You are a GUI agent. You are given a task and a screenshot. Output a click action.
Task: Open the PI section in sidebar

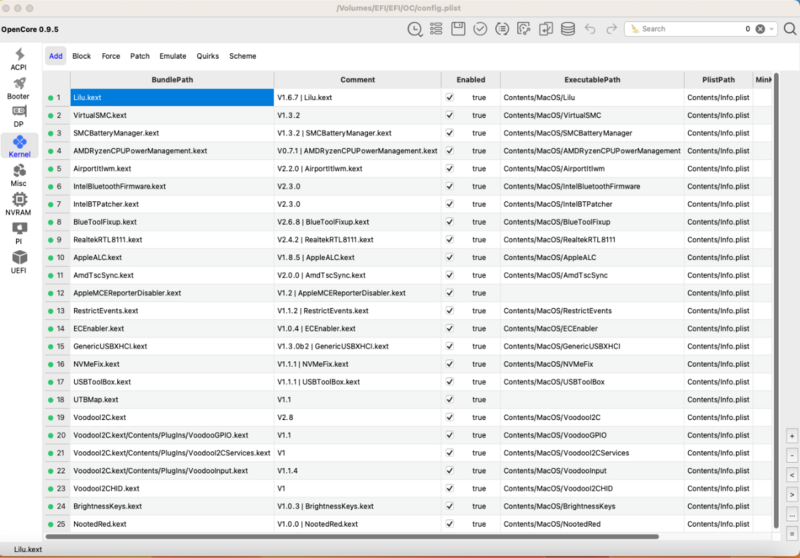point(19,234)
